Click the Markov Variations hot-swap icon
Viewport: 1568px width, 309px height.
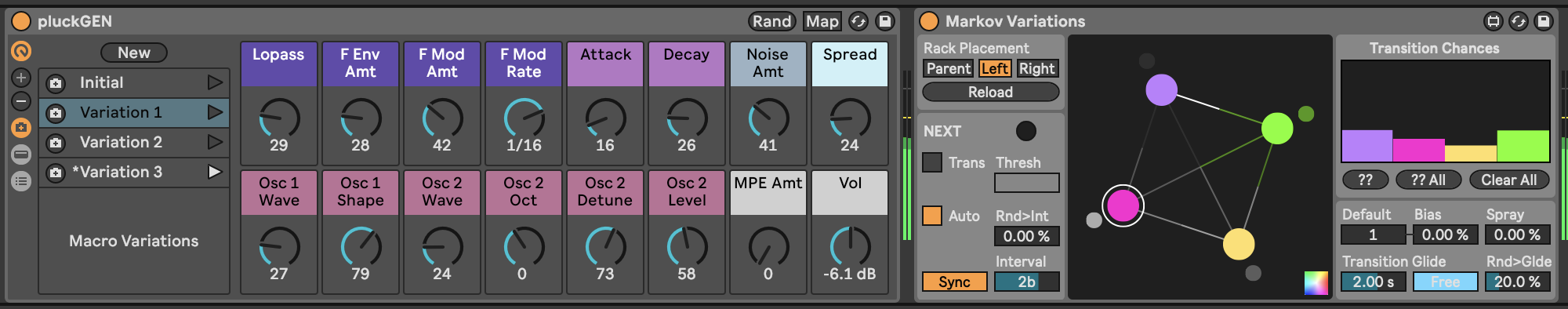pyautogui.click(x=1518, y=21)
